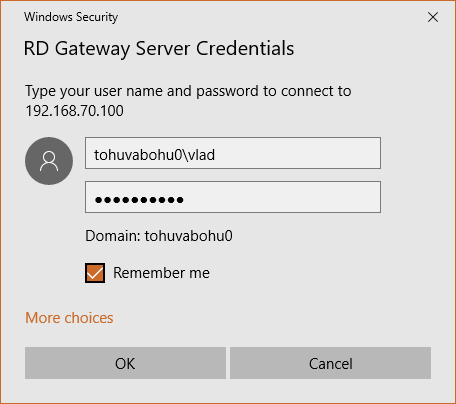The width and height of the screenshot is (456, 404).
Task: Click the user avatar icon
Action: click(49, 161)
